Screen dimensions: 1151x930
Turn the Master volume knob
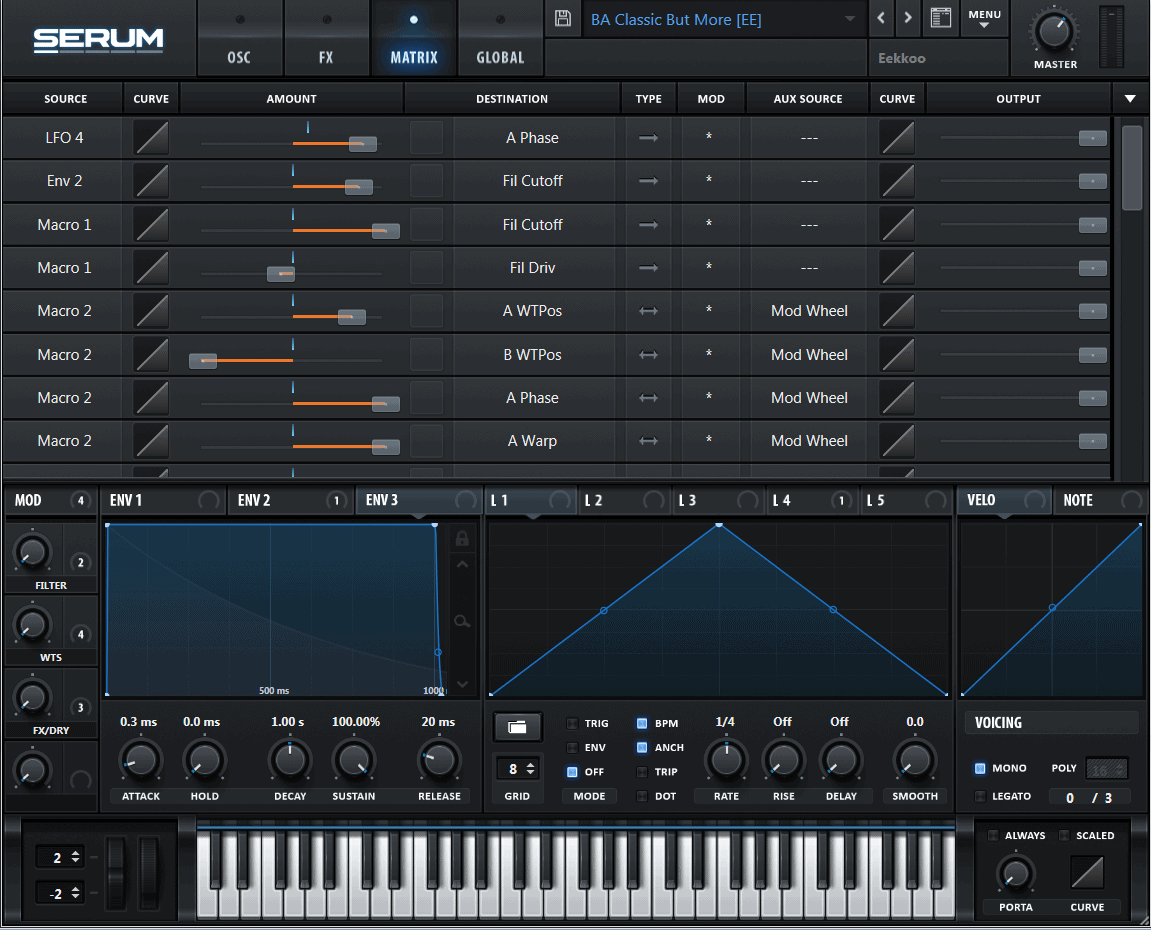coord(1054,32)
